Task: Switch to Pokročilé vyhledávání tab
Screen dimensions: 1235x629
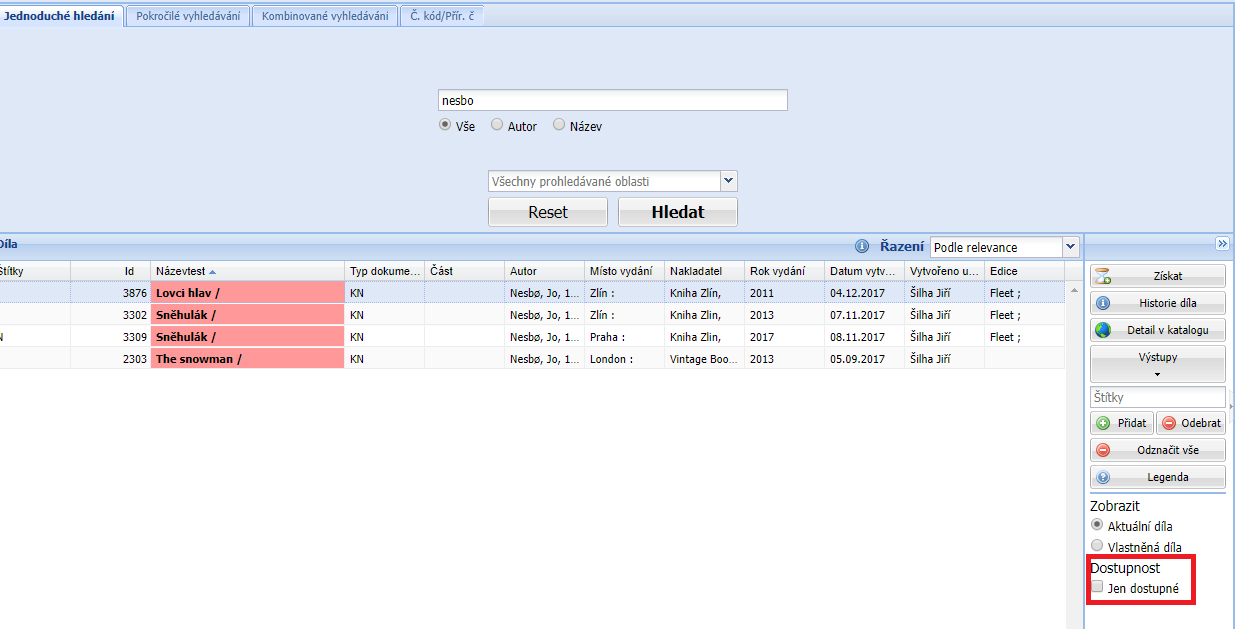Action: coord(188,16)
